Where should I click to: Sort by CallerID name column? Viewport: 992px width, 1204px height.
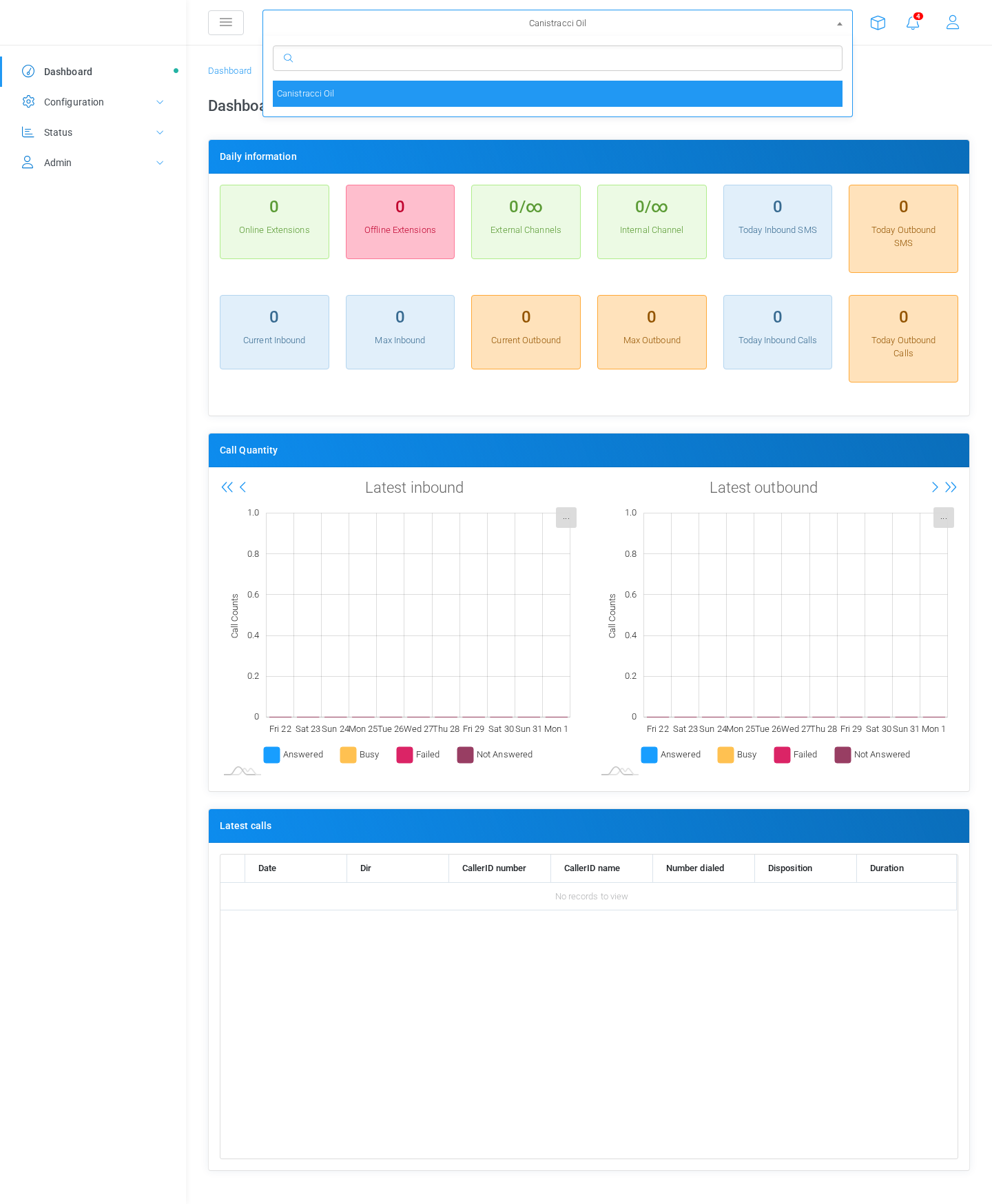[601, 868]
